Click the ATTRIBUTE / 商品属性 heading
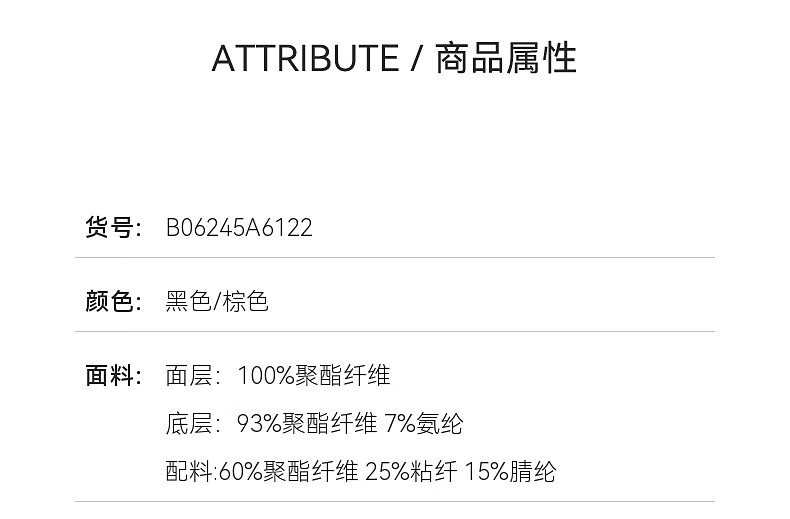 coord(394,58)
